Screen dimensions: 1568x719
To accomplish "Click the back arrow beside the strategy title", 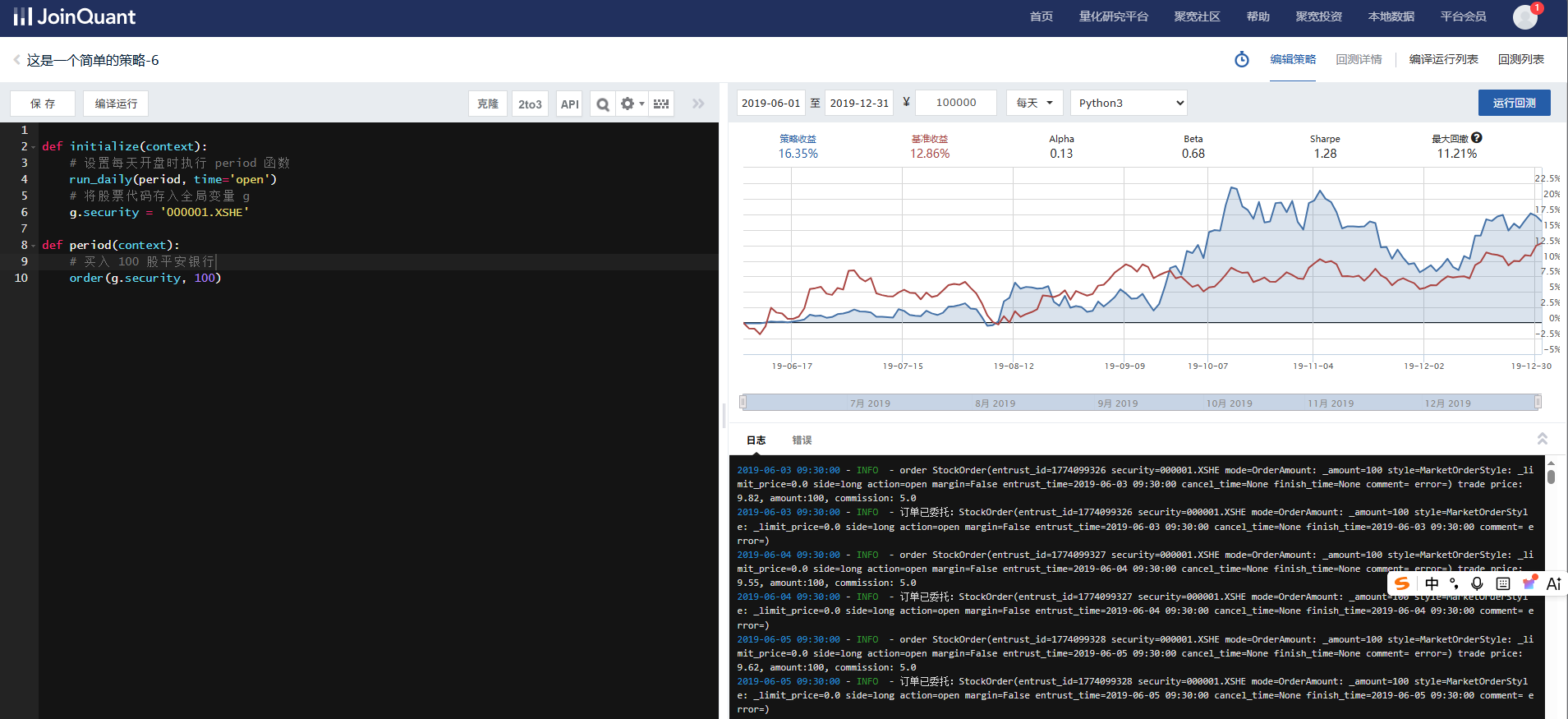I will [16, 60].
